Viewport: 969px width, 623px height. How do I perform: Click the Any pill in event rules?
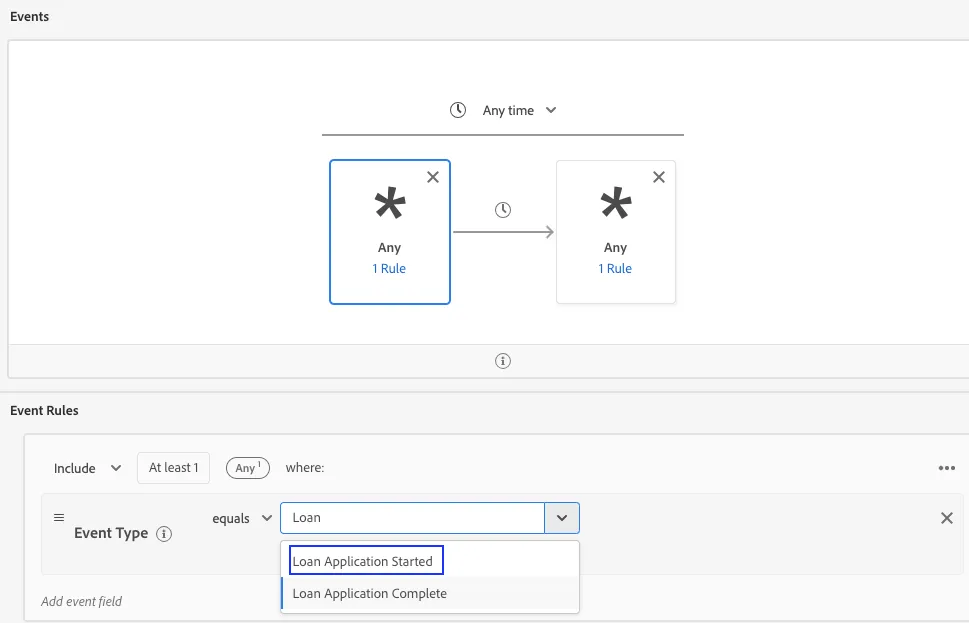pyautogui.click(x=248, y=468)
